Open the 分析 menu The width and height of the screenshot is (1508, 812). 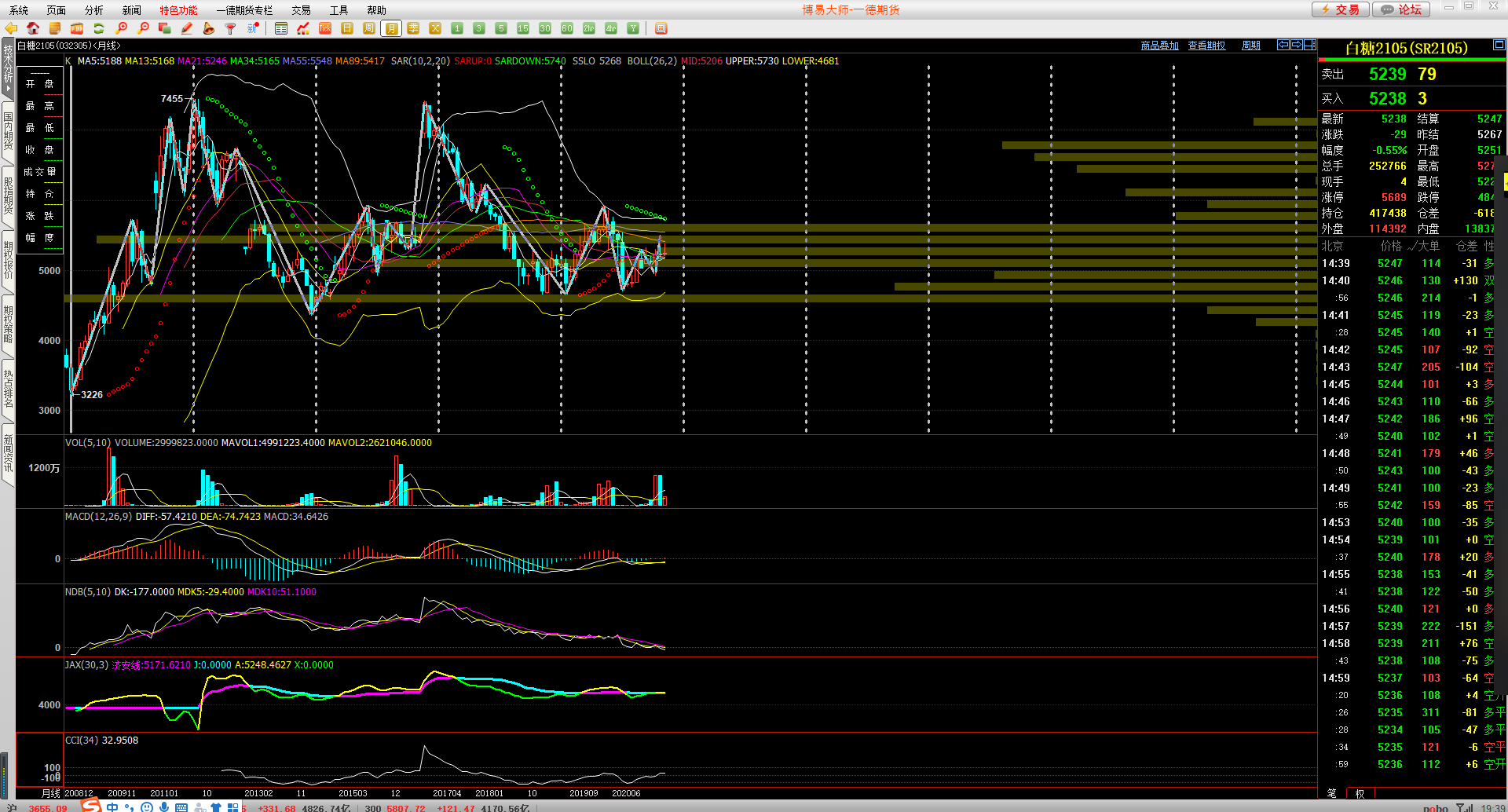pos(93,10)
